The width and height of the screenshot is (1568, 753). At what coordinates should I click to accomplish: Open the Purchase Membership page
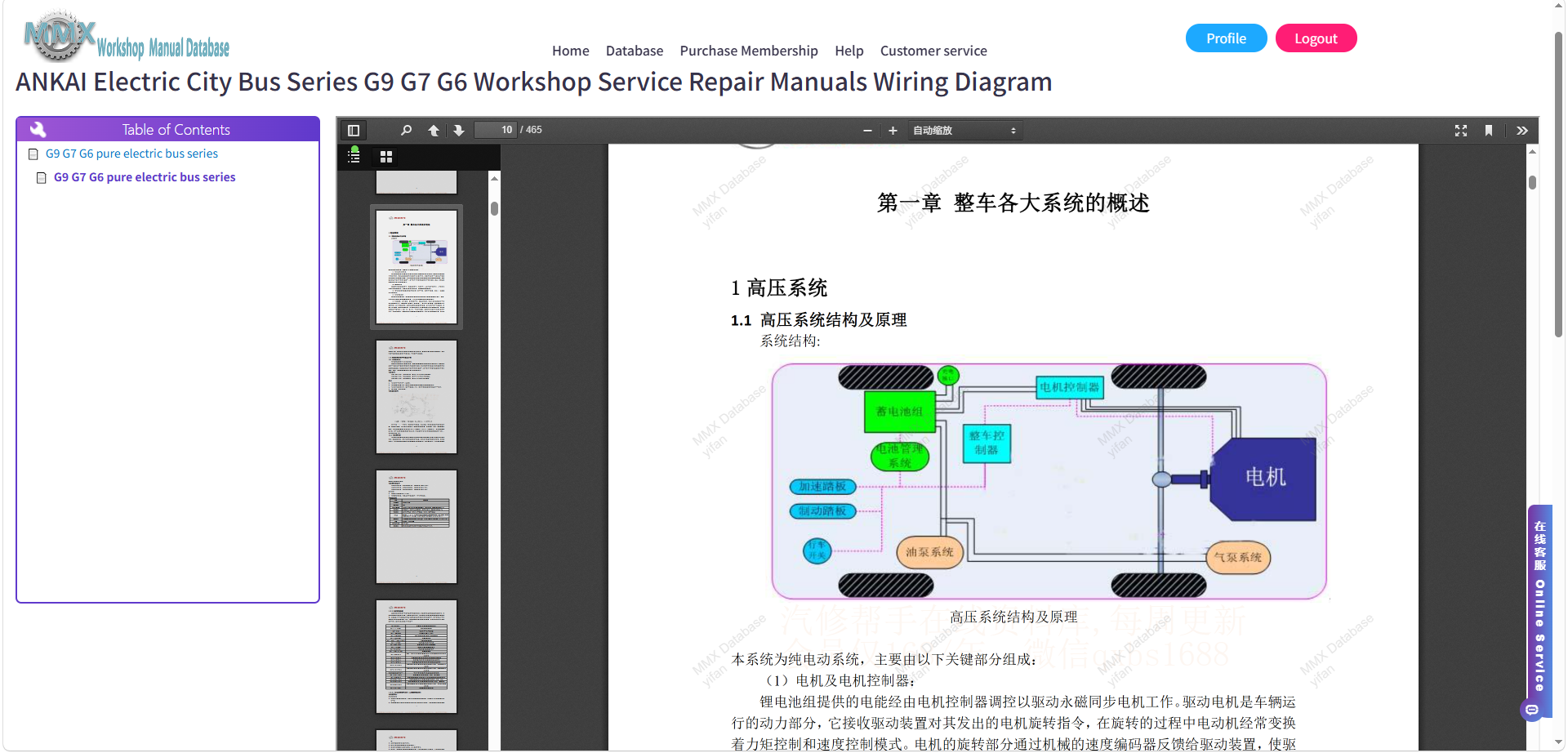click(x=749, y=51)
